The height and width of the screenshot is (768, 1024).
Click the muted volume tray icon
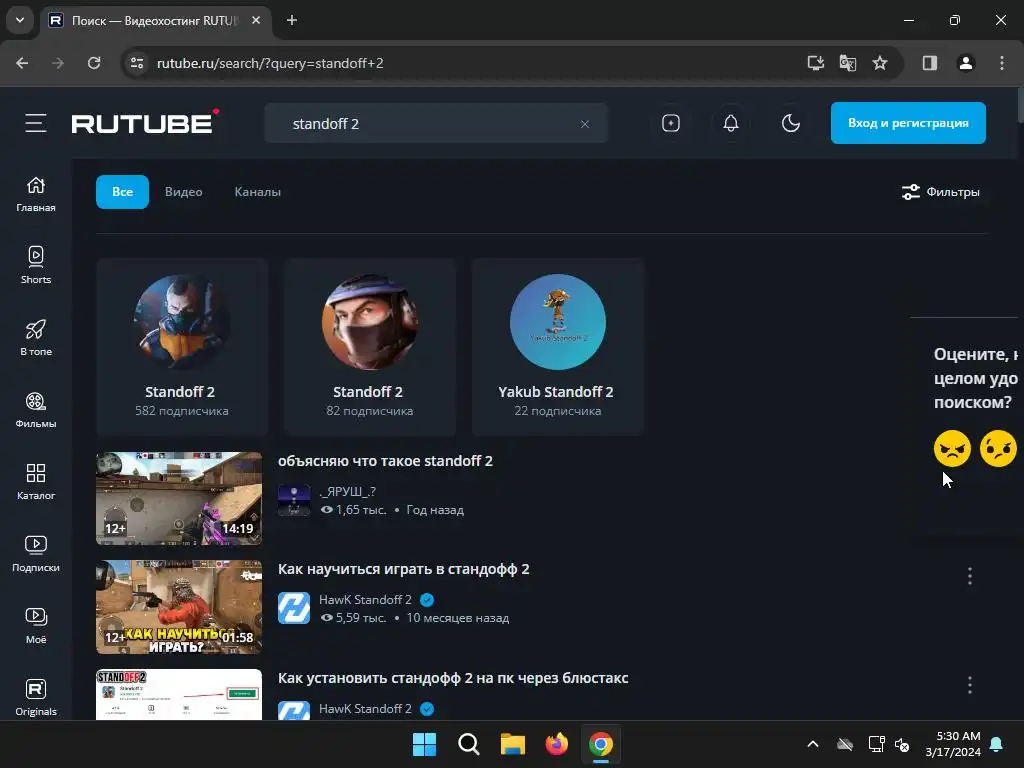(x=903, y=744)
